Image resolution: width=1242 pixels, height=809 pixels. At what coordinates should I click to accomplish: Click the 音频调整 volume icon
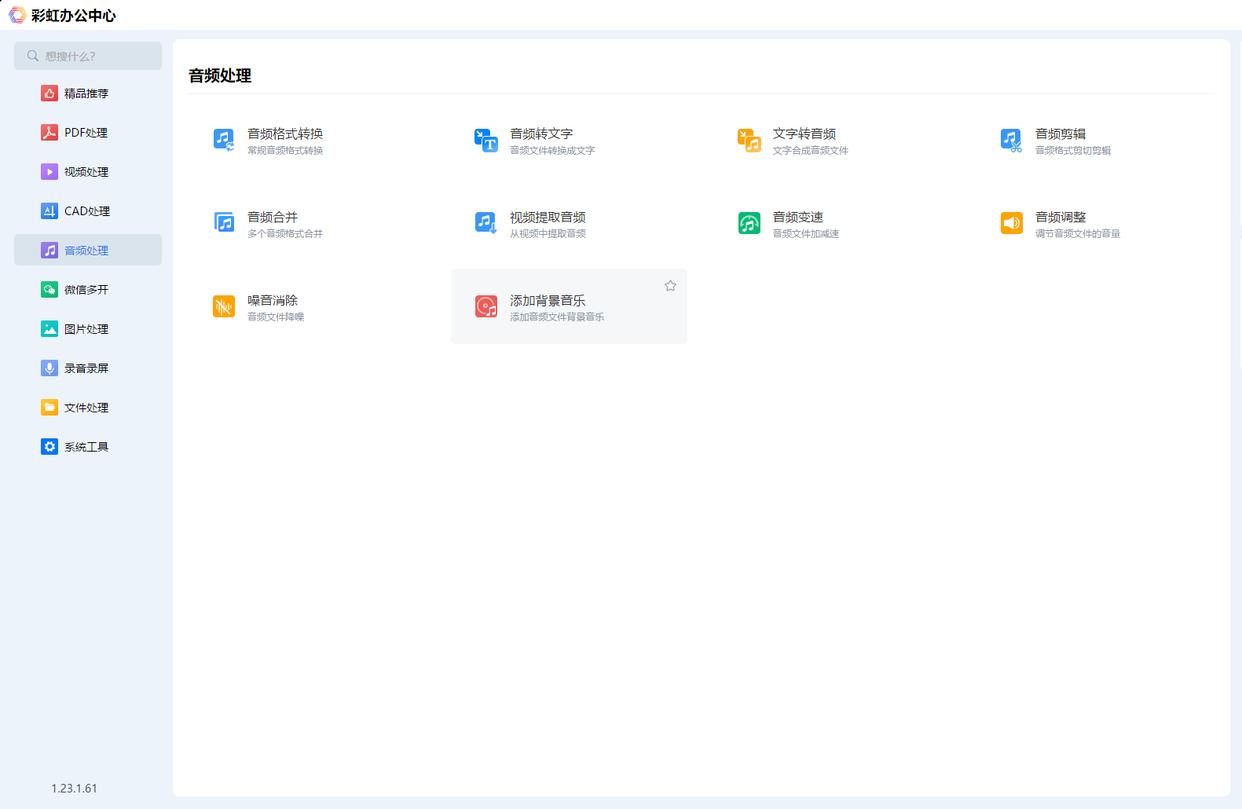[1011, 223]
